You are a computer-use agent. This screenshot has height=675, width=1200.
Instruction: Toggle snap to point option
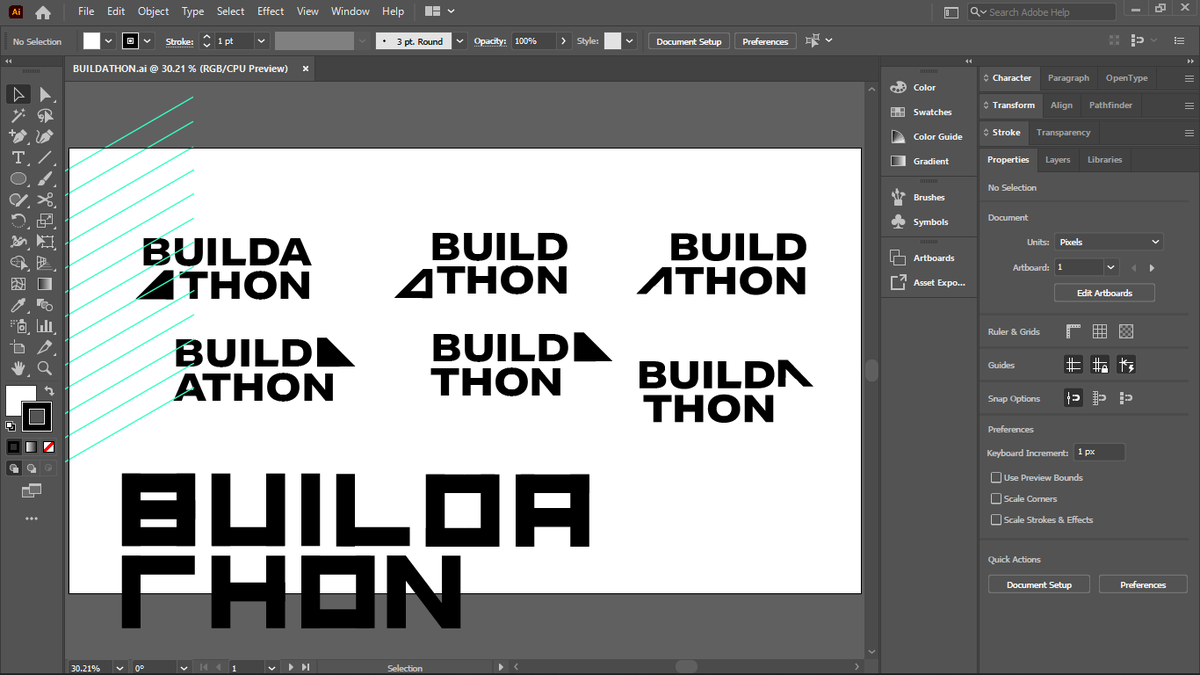(1074, 398)
